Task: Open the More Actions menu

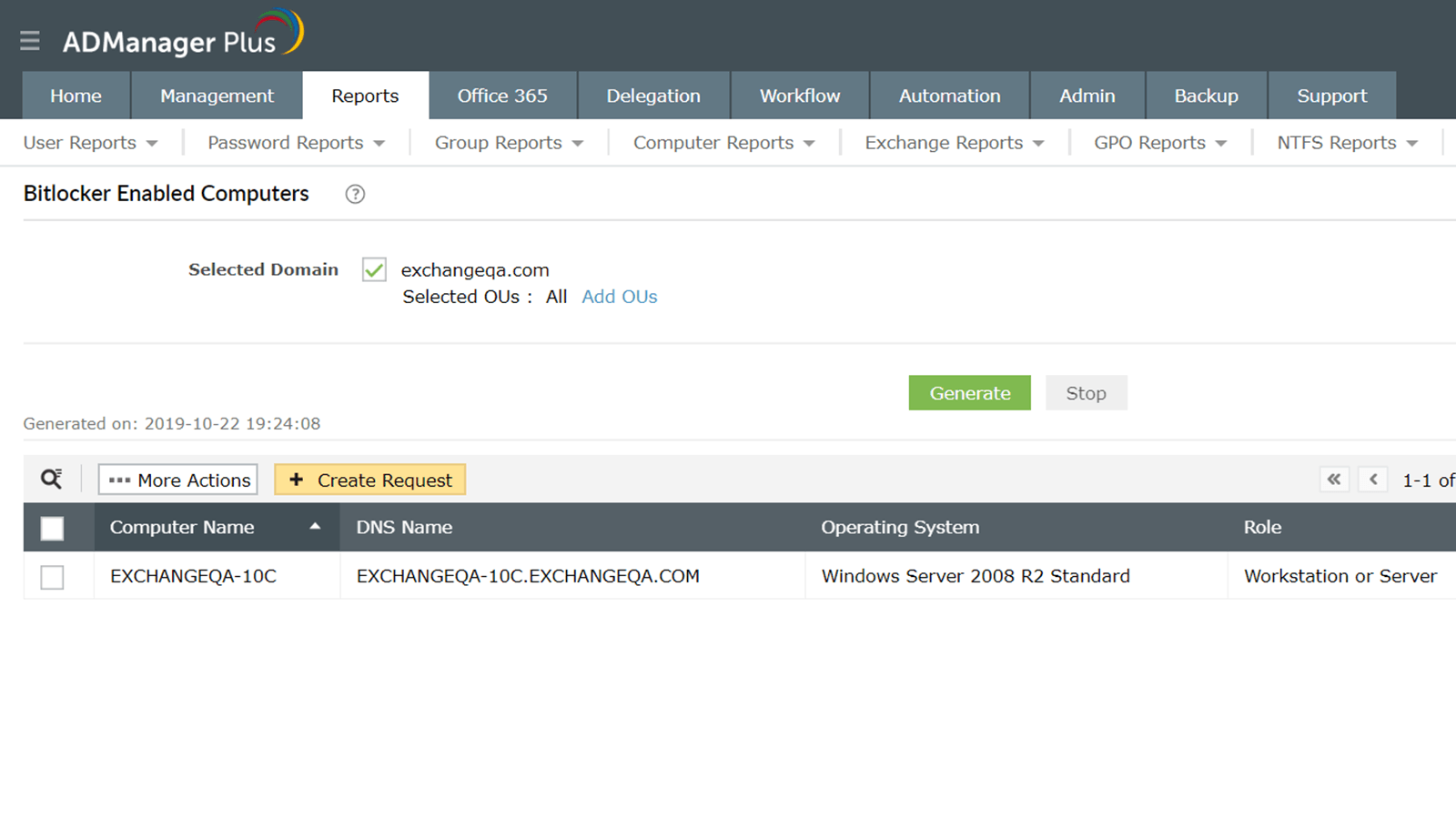Action: coord(178,480)
